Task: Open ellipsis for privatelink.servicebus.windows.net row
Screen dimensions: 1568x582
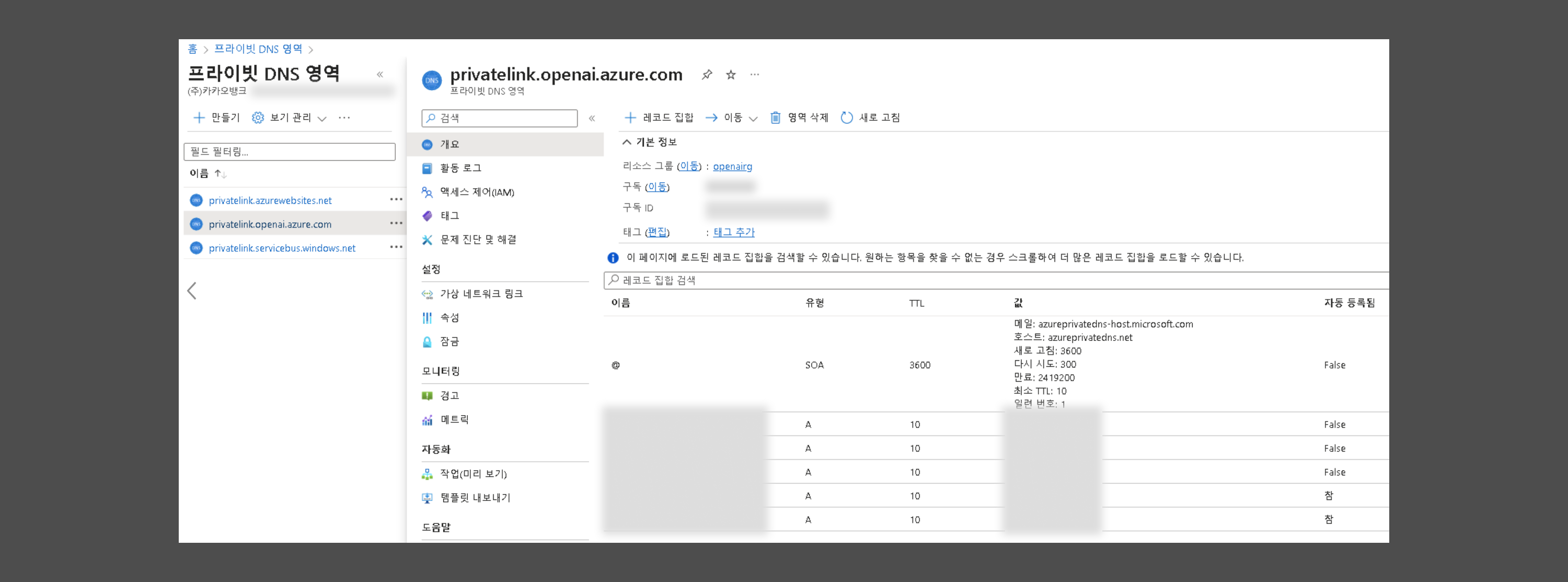Action: [x=396, y=247]
